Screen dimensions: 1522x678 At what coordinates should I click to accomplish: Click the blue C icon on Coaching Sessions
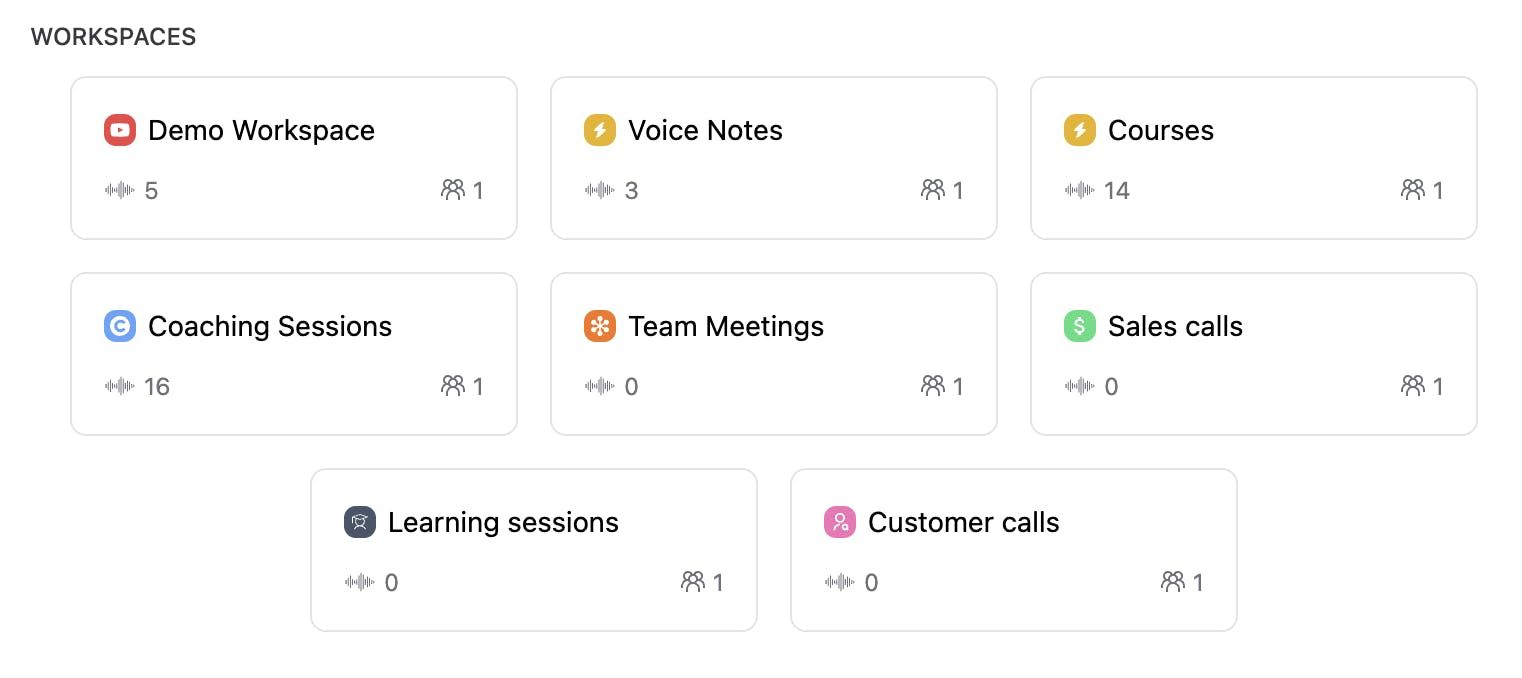(x=119, y=326)
